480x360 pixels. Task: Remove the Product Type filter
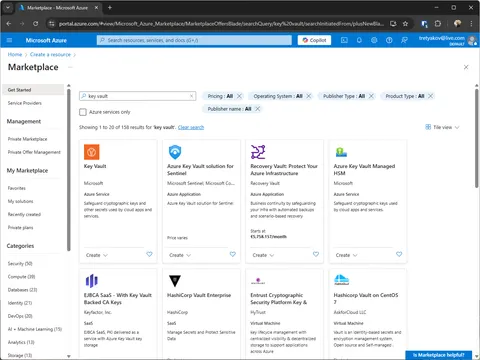[x=431, y=96]
